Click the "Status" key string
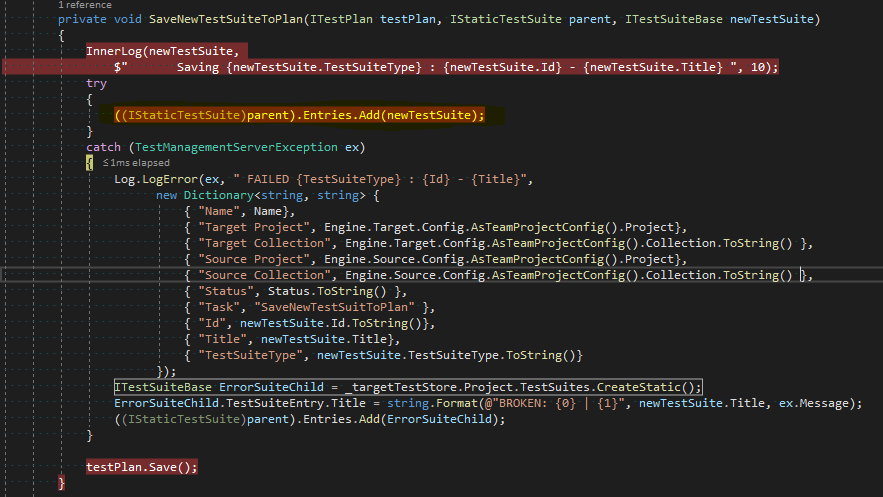Viewport: 883px width, 497px height. click(226, 291)
